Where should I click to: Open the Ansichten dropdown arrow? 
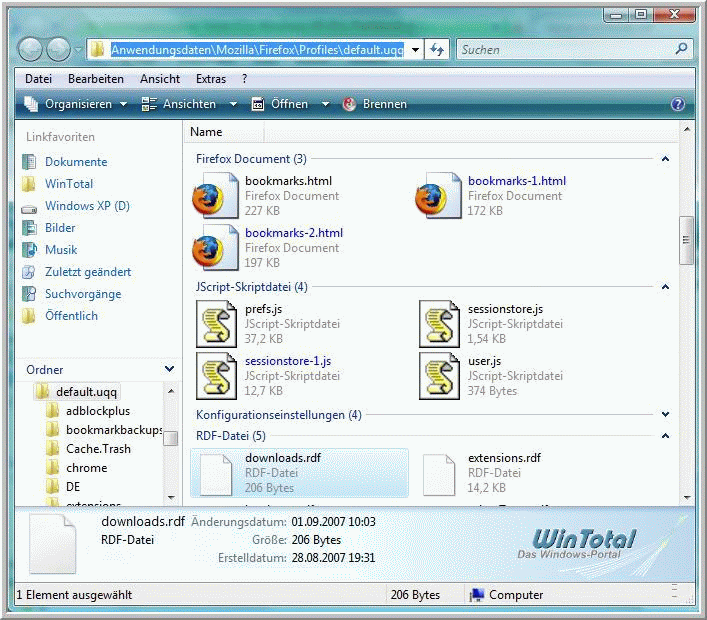coord(233,104)
